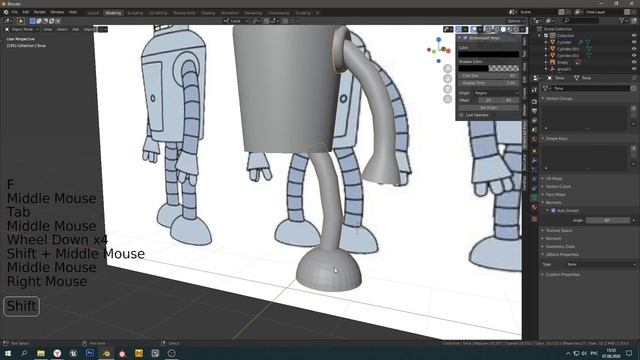This screenshot has height=360, width=640.
Task: Open the Modifiers wrench tab
Action: [534, 160]
